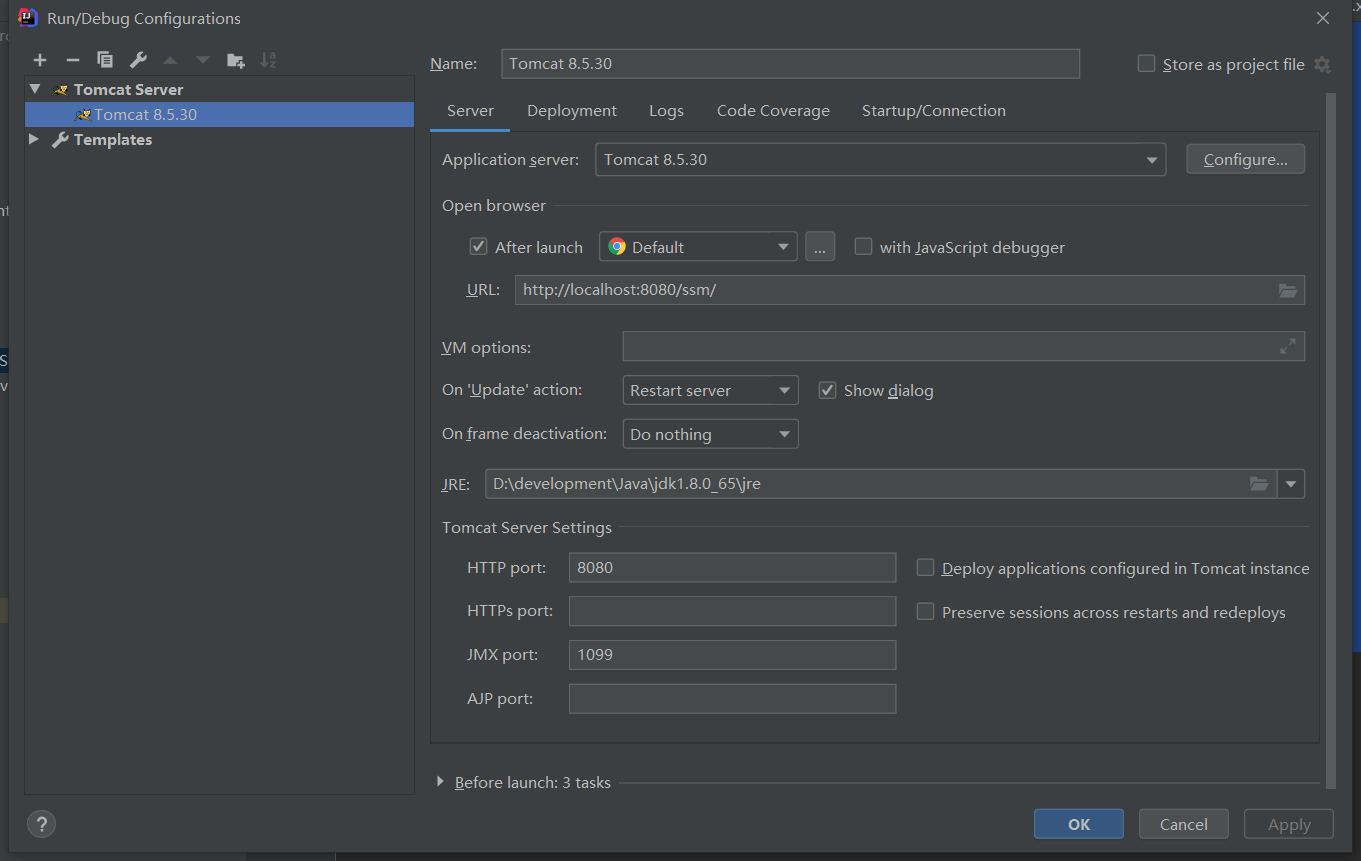
Task: Expand VM options field icon
Action: tap(1288, 346)
